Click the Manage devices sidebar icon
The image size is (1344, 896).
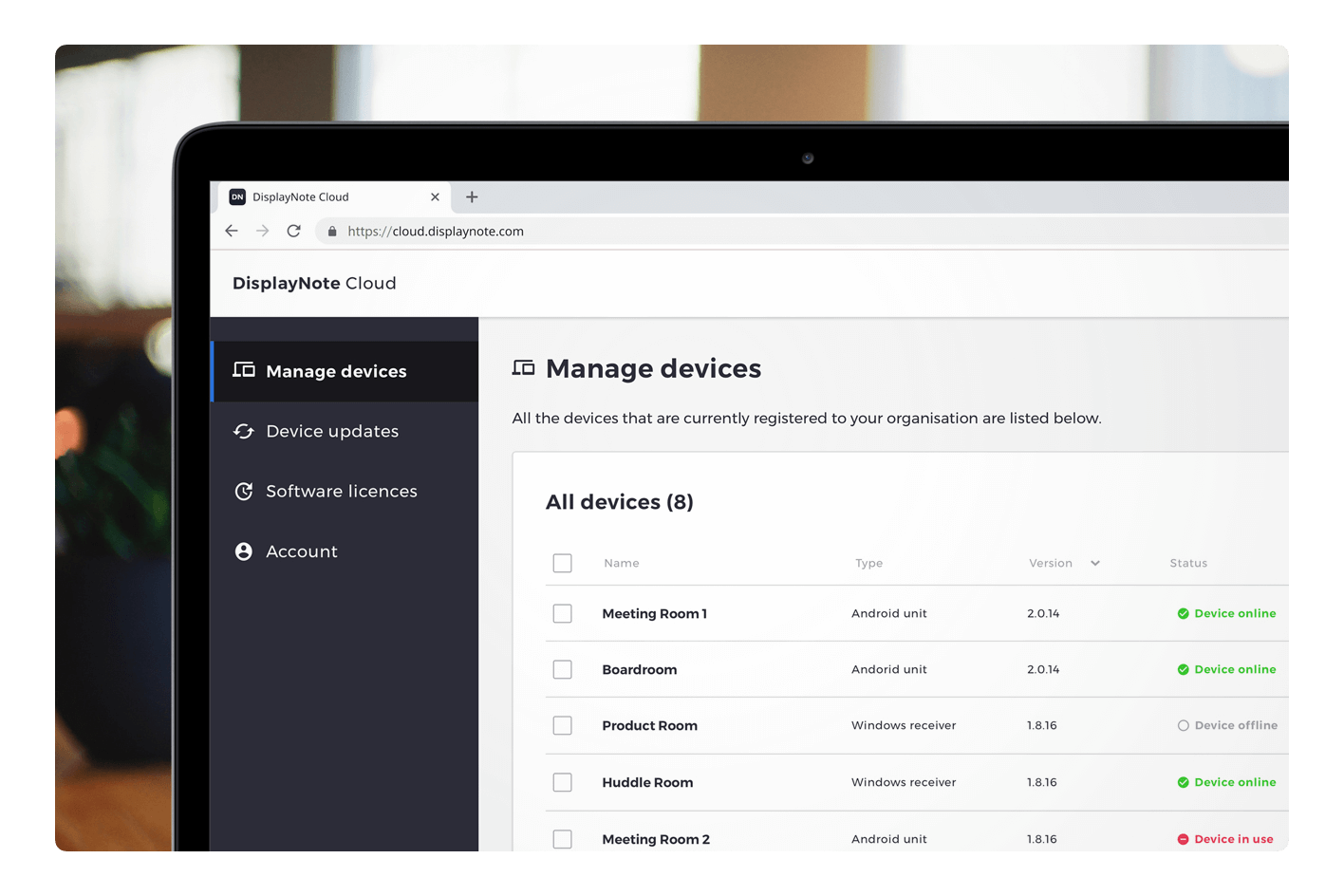(244, 370)
